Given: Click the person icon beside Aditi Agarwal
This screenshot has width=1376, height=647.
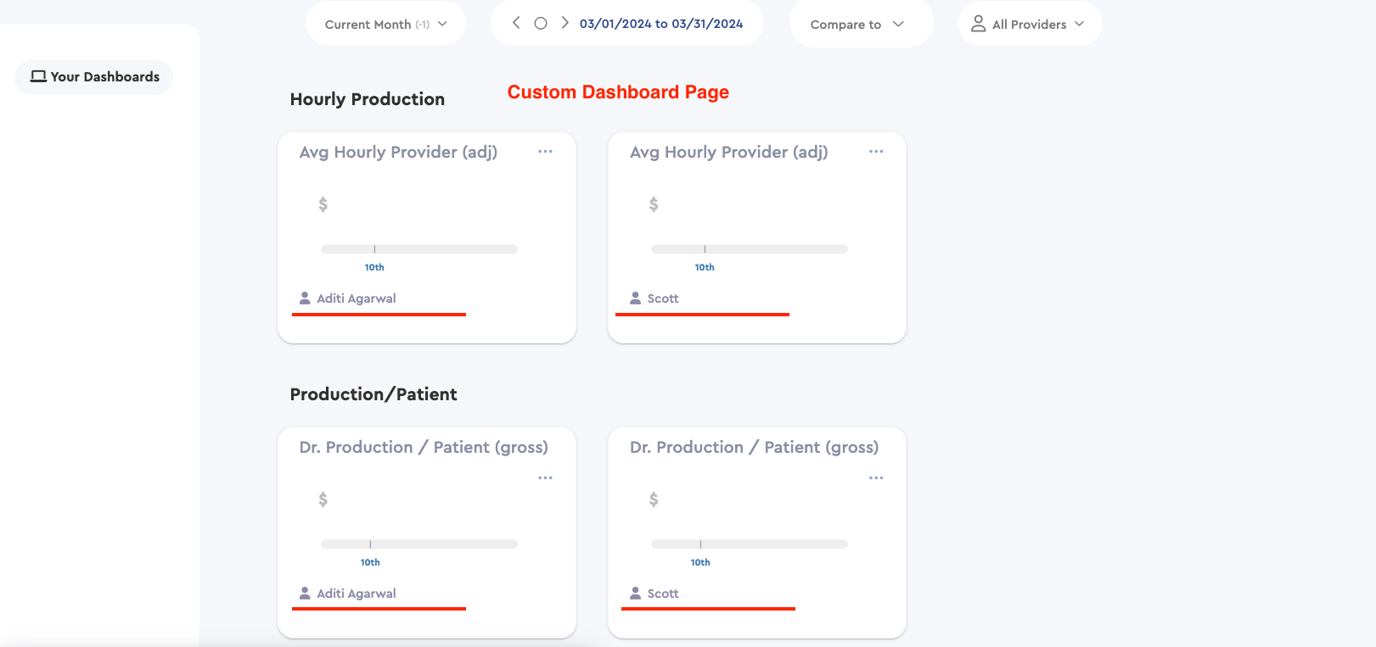Looking at the screenshot, I should click(x=304, y=297).
